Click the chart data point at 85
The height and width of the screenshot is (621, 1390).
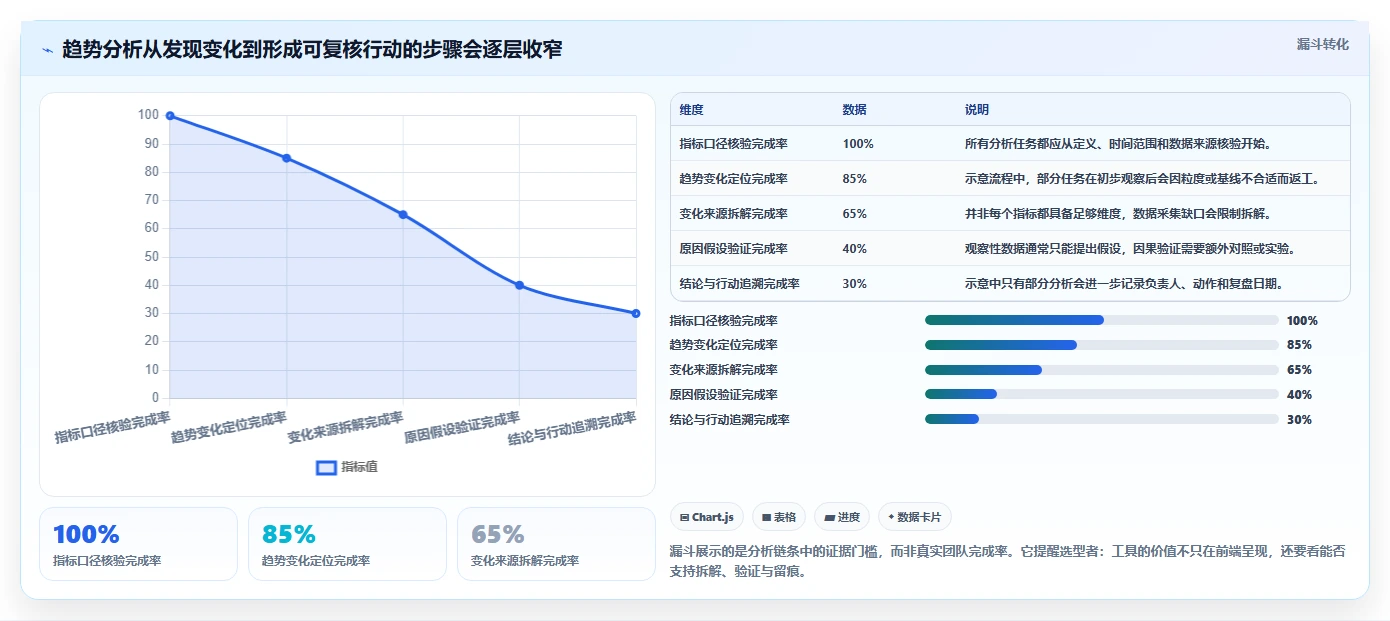pyautogui.click(x=286, y=158)
